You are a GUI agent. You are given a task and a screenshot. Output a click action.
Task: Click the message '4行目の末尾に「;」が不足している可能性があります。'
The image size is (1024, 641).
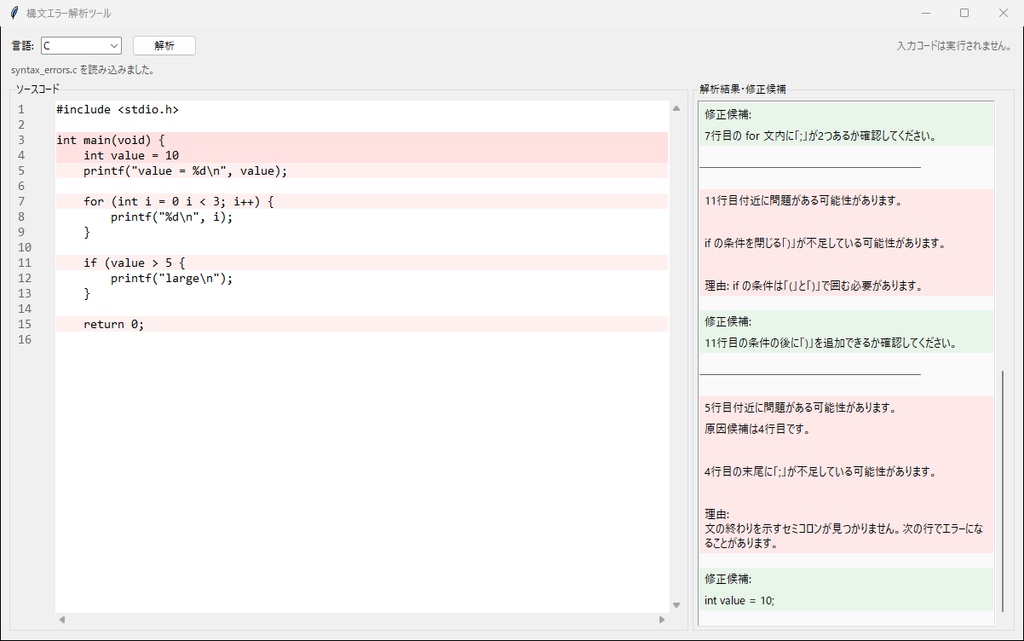click(820, 471)
